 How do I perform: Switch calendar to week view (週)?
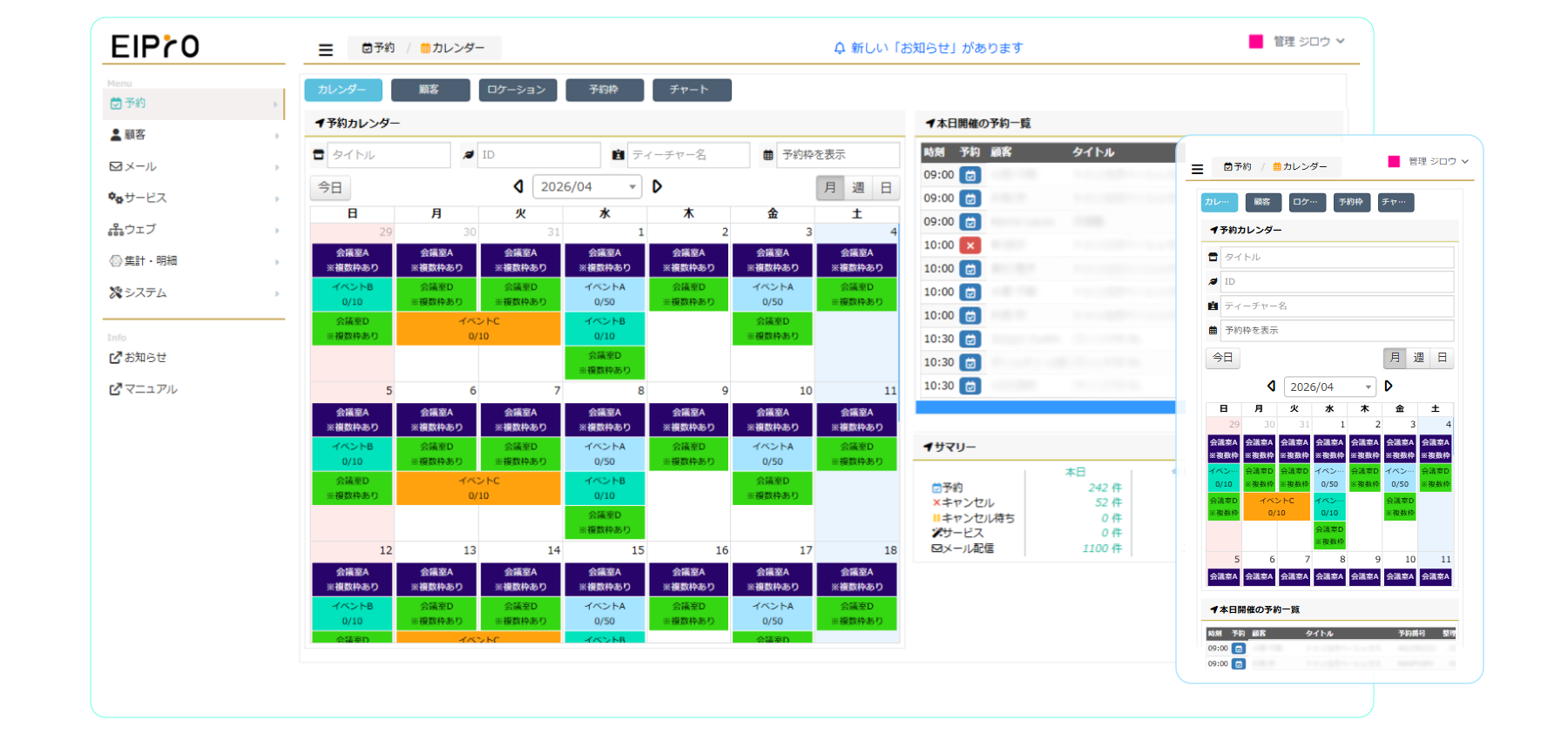coord(858,187)
